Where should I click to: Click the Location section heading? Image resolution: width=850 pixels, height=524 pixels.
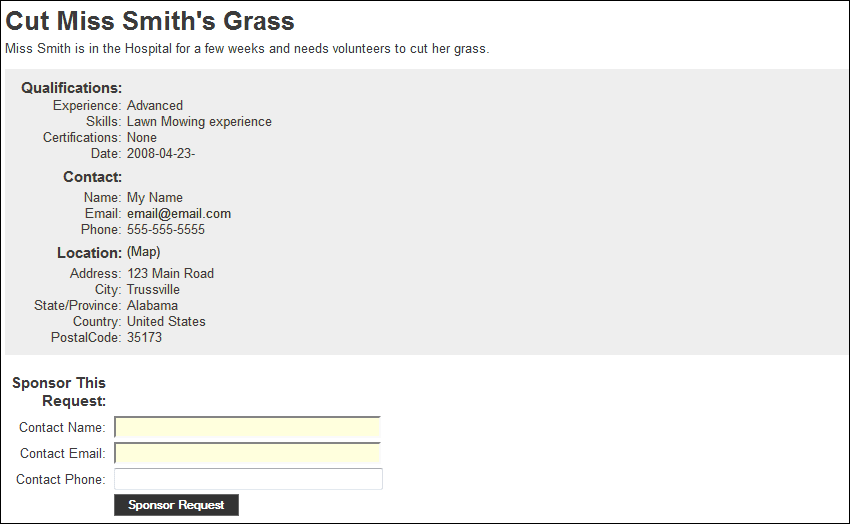pyautogui.click(x=89, y=253)
